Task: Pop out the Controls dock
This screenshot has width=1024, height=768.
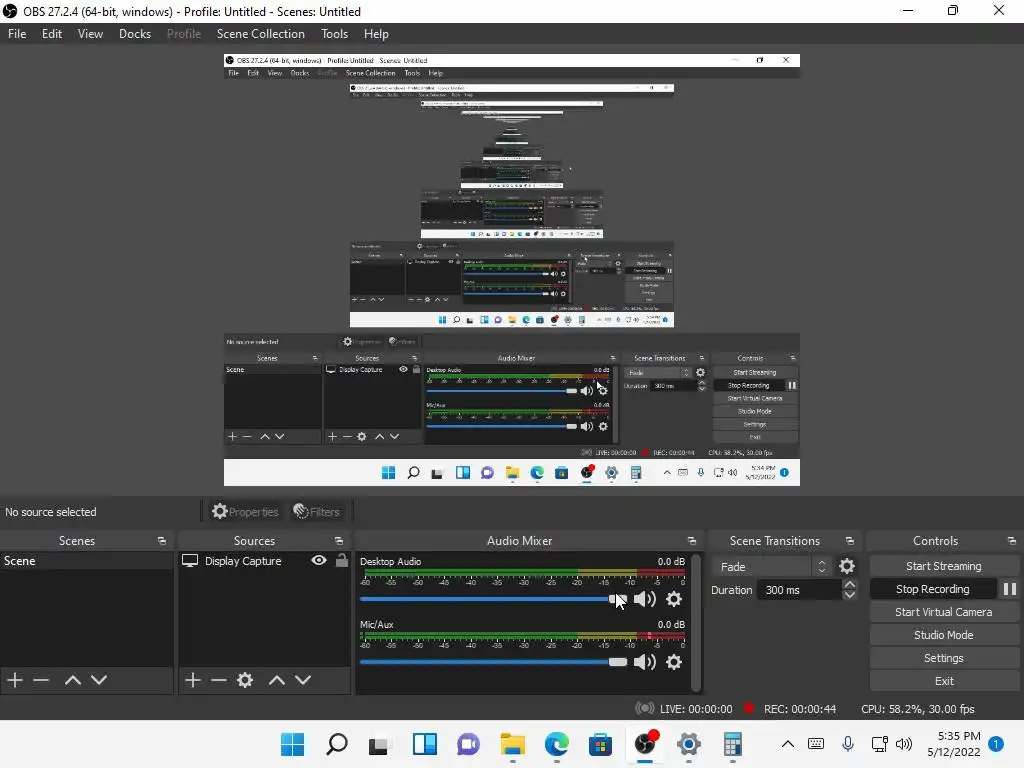Action: pos(1012,541)
